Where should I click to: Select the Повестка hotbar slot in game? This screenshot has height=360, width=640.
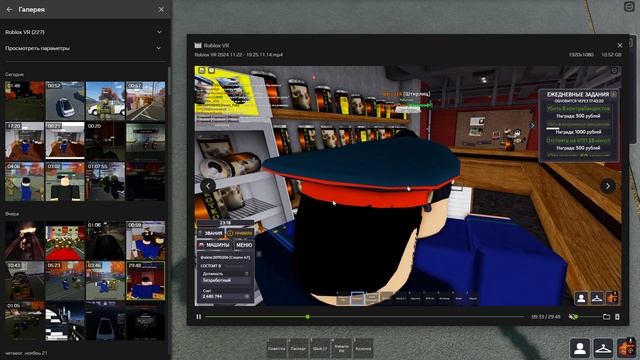tap(277, 349)
